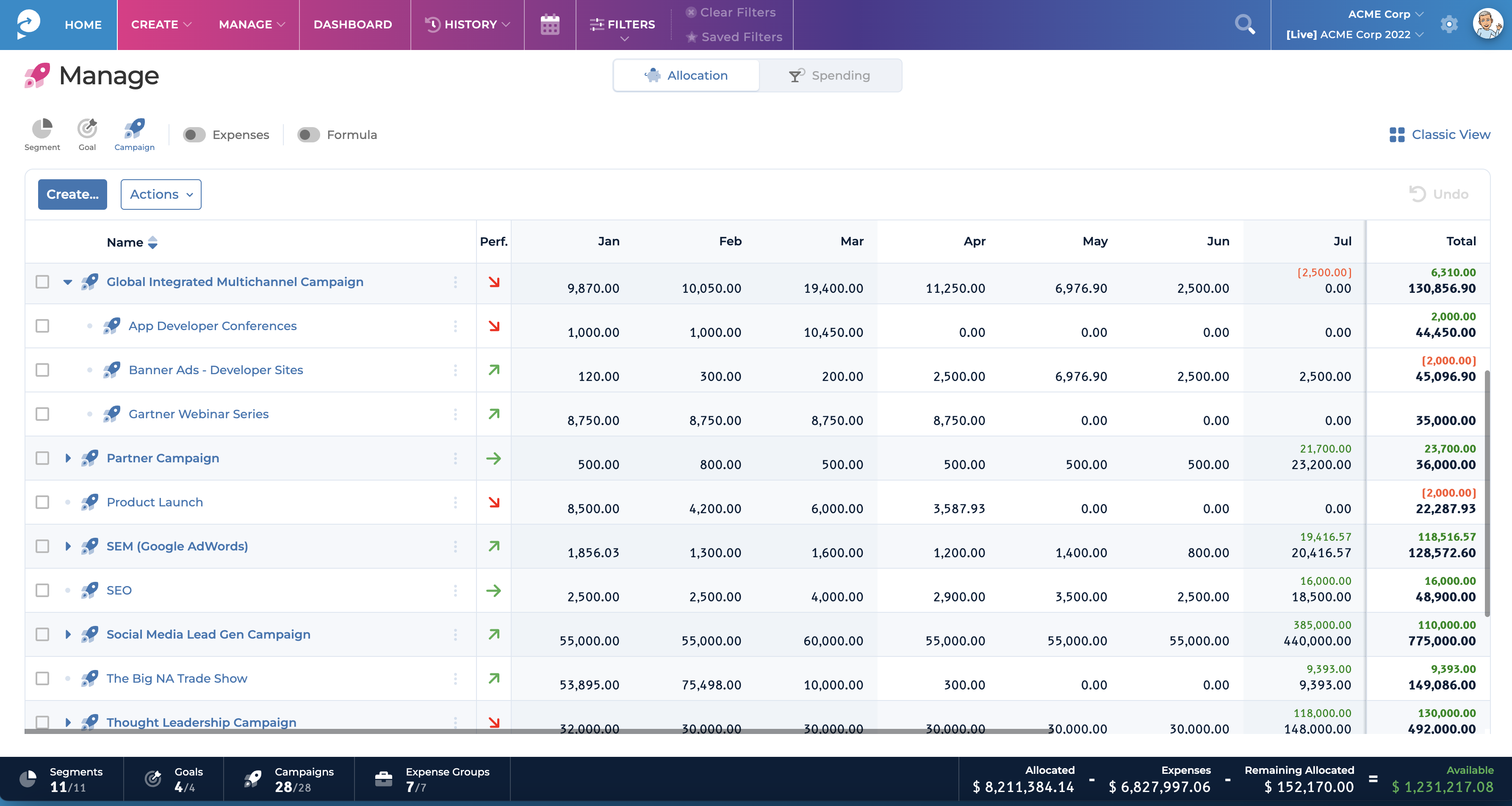
Task: Open three-dot menu for Gartner Webinar Series
Action: click(455, 414)
